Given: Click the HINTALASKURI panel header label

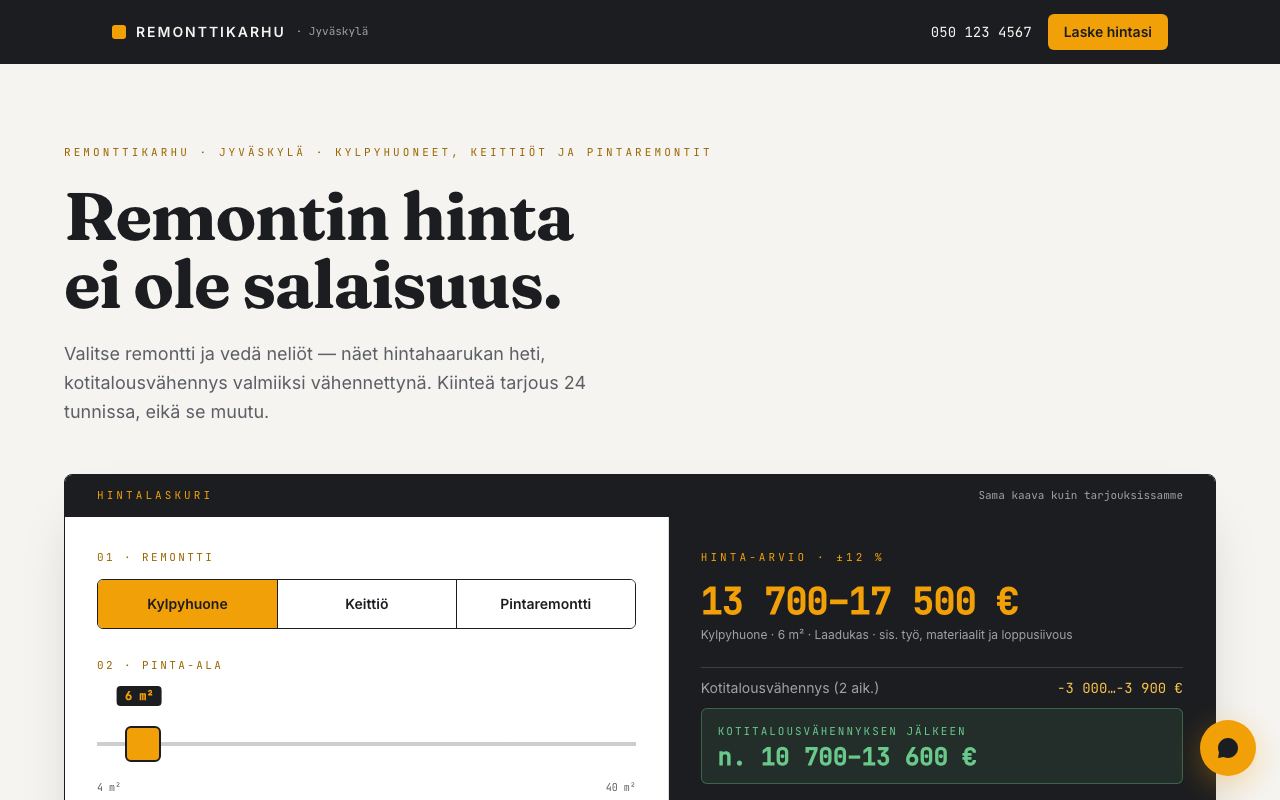Looking at the screenshot, I should [155, 495].
